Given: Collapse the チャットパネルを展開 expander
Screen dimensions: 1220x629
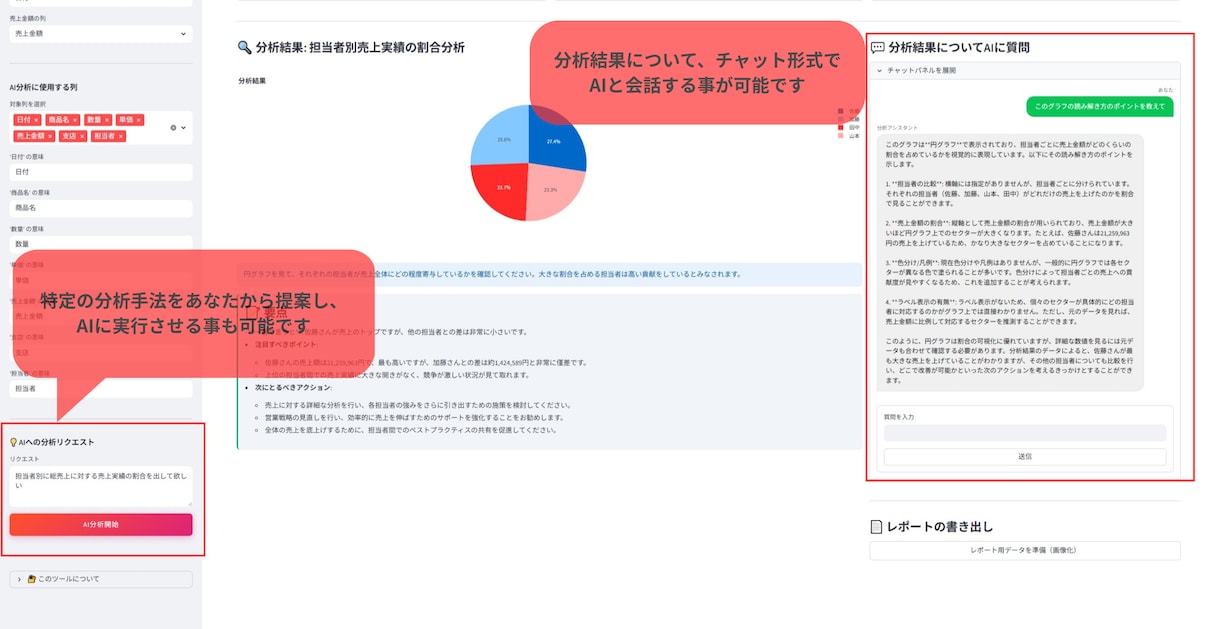Looking at the screenshot, I should [1025, 71].
